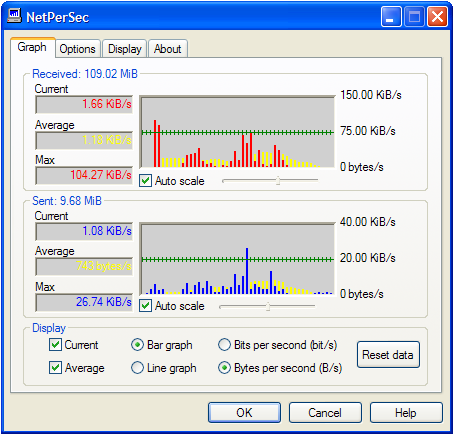Click the Reset data button

(388, 355)
